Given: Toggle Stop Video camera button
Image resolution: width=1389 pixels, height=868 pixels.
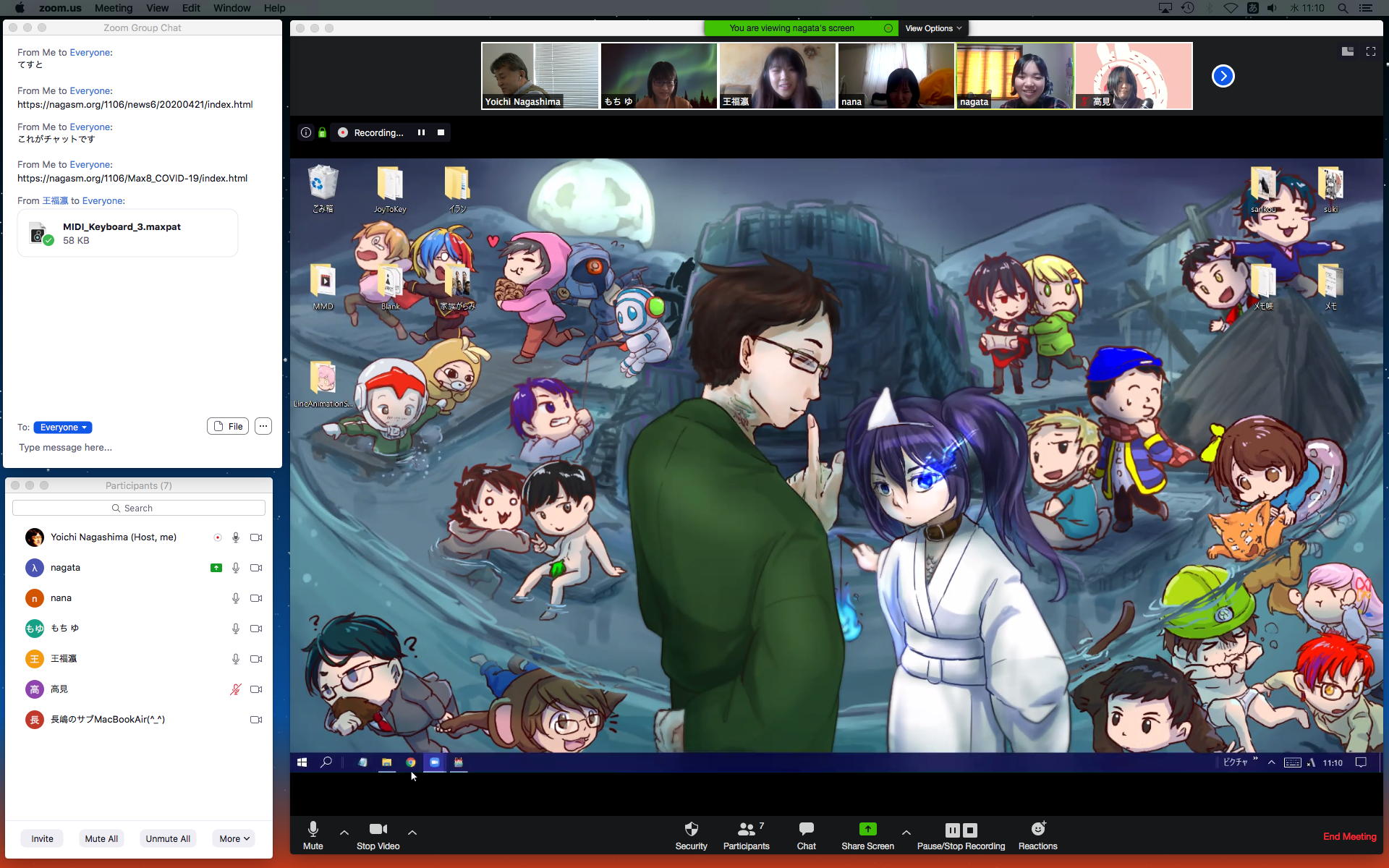Looking at the screenshot, I should 378,830.
